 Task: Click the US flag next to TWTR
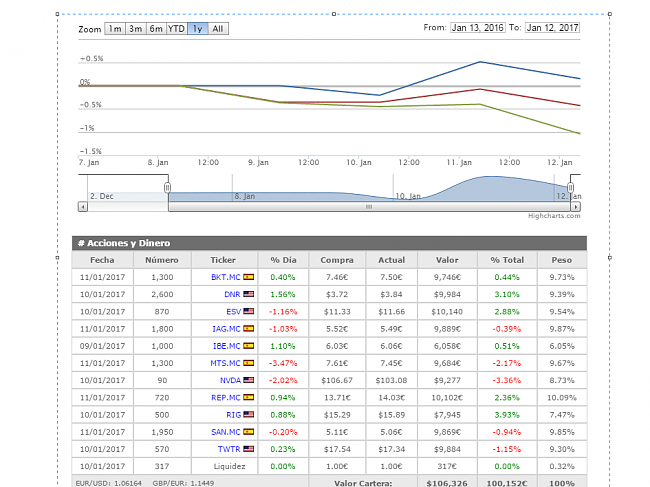coord(248,449)
